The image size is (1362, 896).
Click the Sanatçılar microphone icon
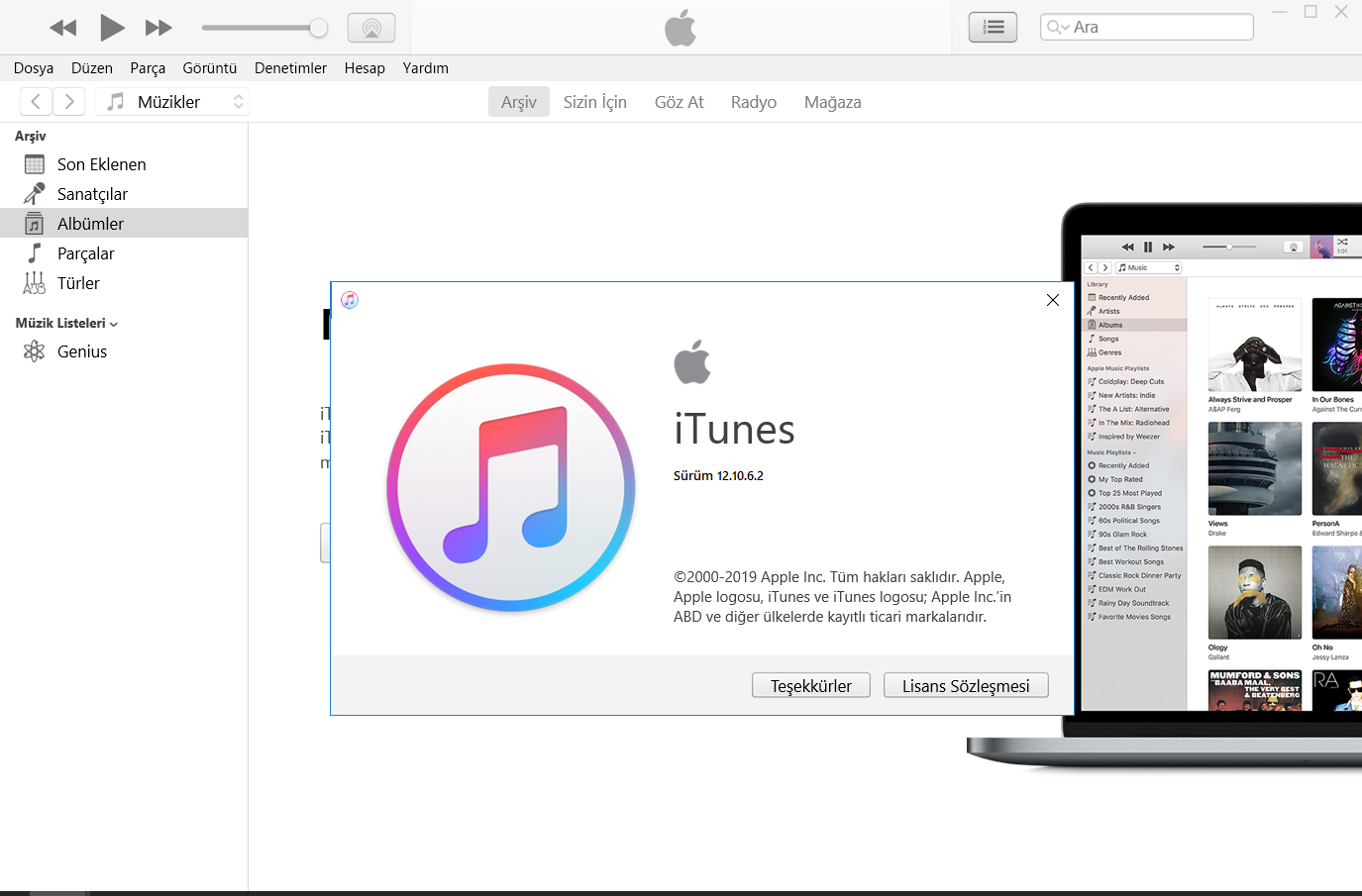click(35, 193)
